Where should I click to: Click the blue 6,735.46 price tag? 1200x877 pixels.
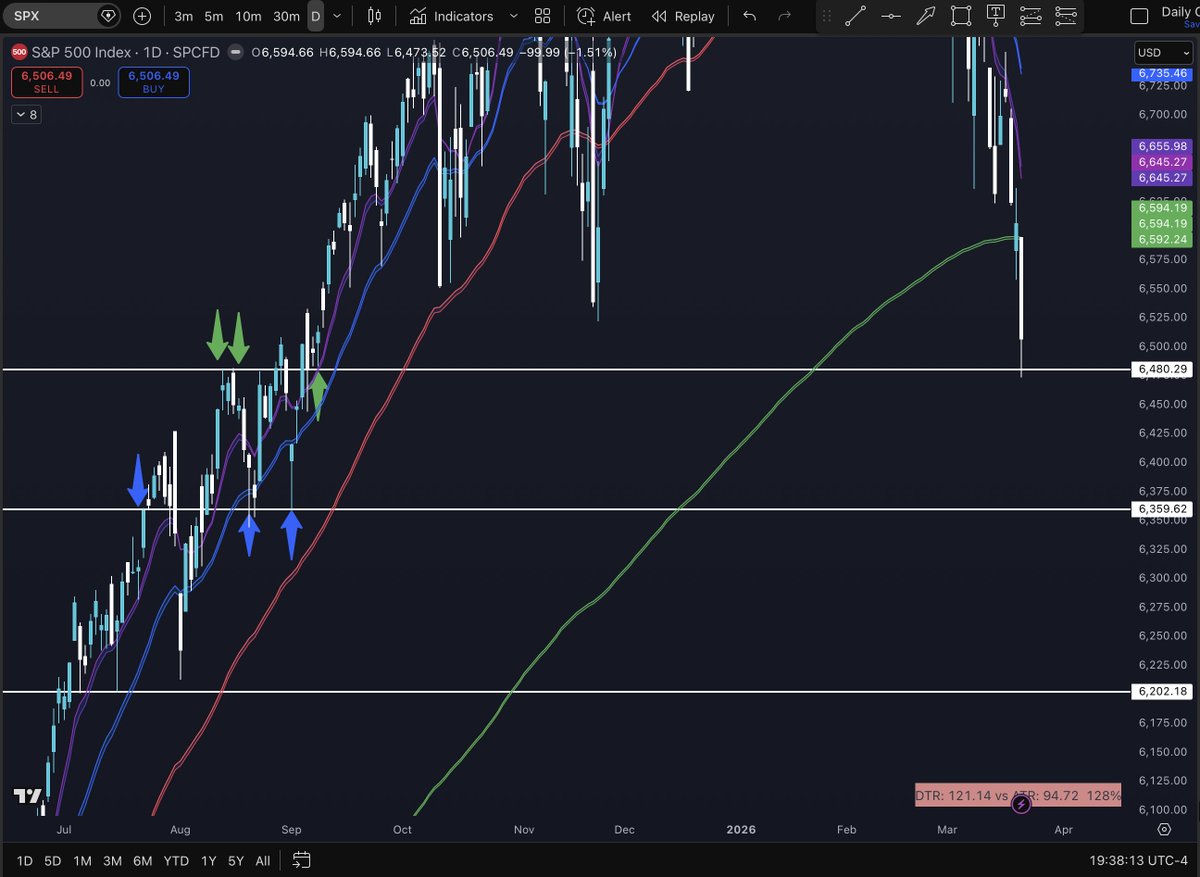1163,74
